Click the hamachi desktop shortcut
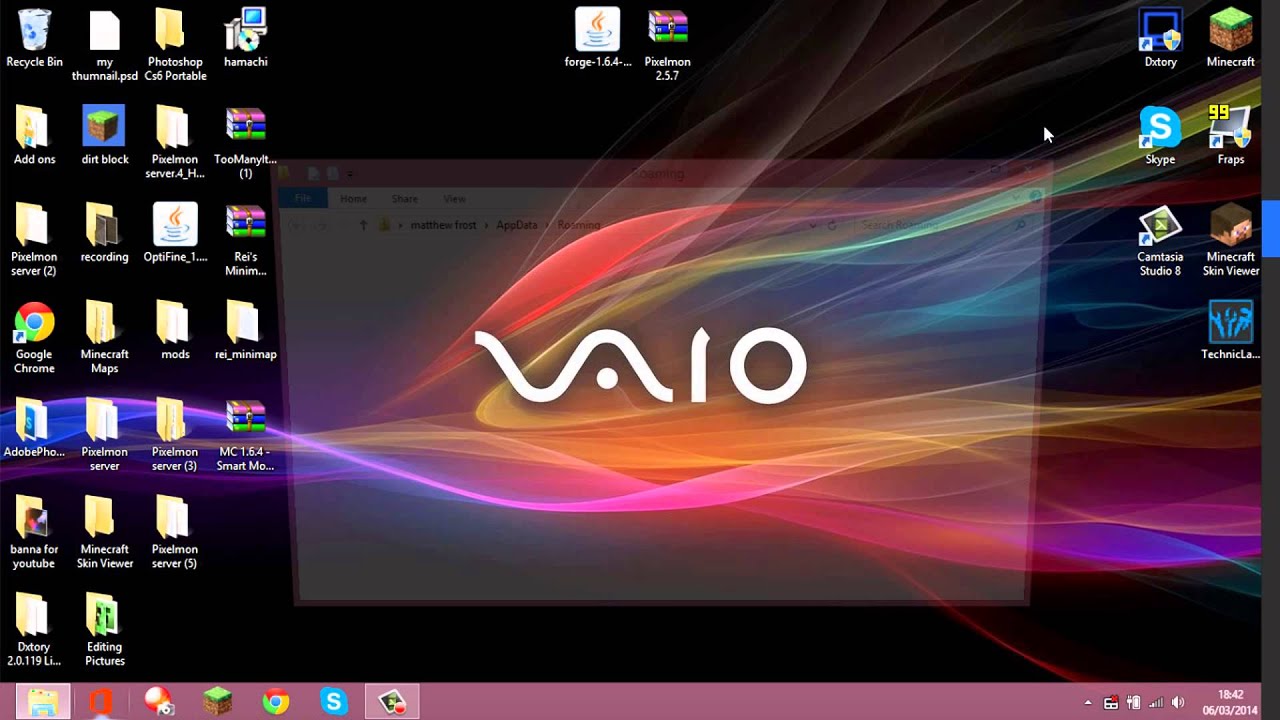This screenshot has width=1280, height=720. (x=245, y=39)
